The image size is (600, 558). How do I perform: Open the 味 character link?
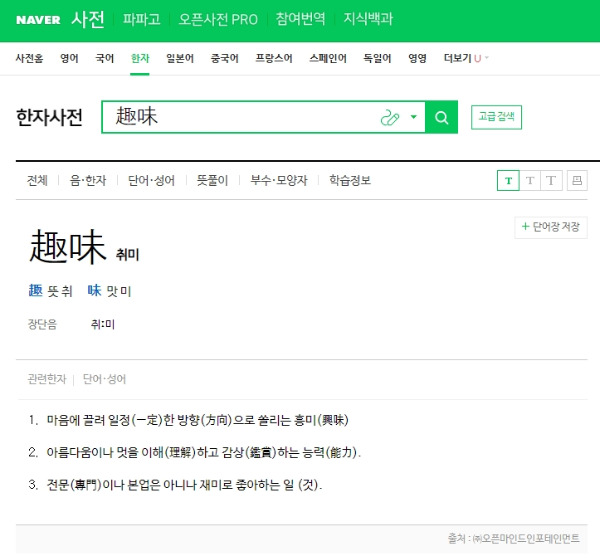(x=94, y=291)
